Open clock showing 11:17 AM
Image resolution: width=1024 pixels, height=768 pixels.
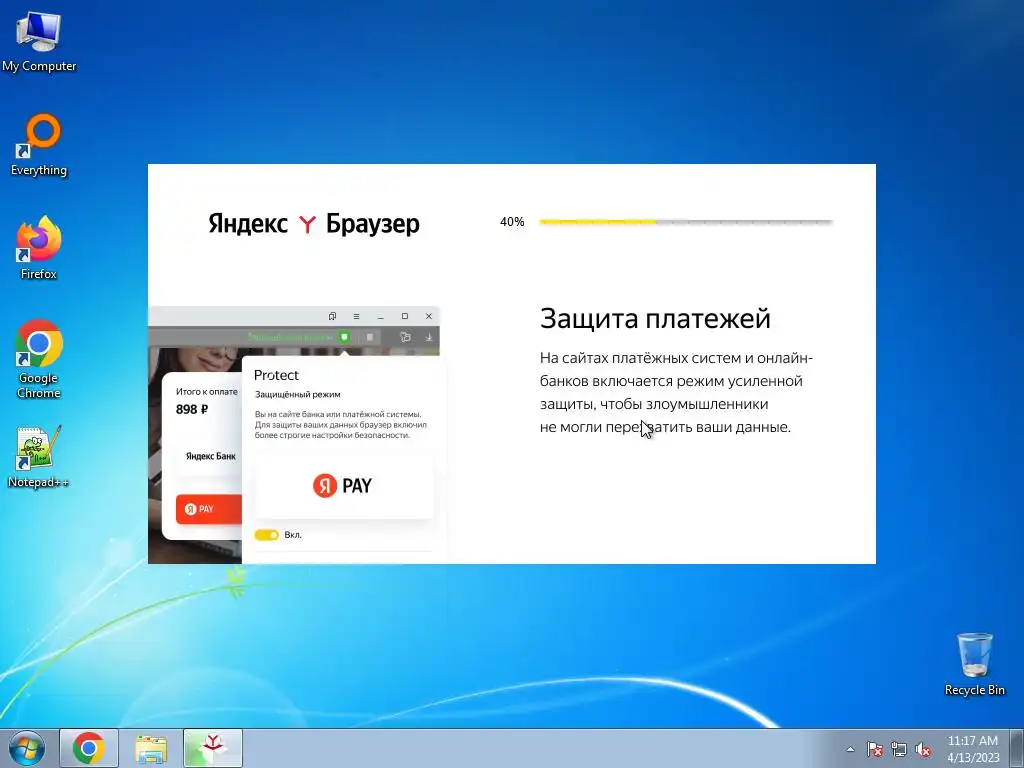tap(973, 741)
